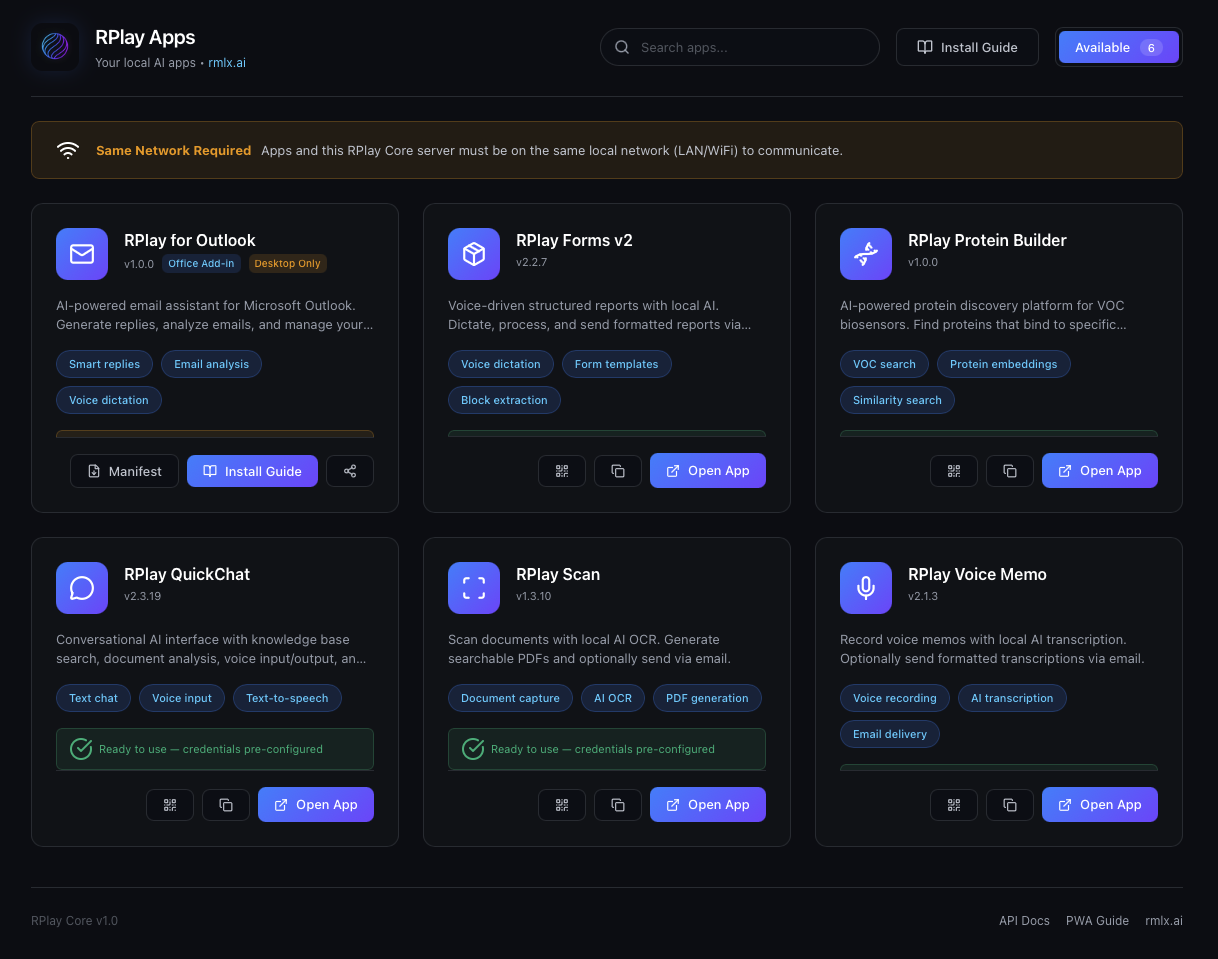Image resolution: width=1218 pixels, height=959 pixels.
Task: Visit rmlx.ai link in header subtitle
Action: pyautogui.click(x=227, y=62)
